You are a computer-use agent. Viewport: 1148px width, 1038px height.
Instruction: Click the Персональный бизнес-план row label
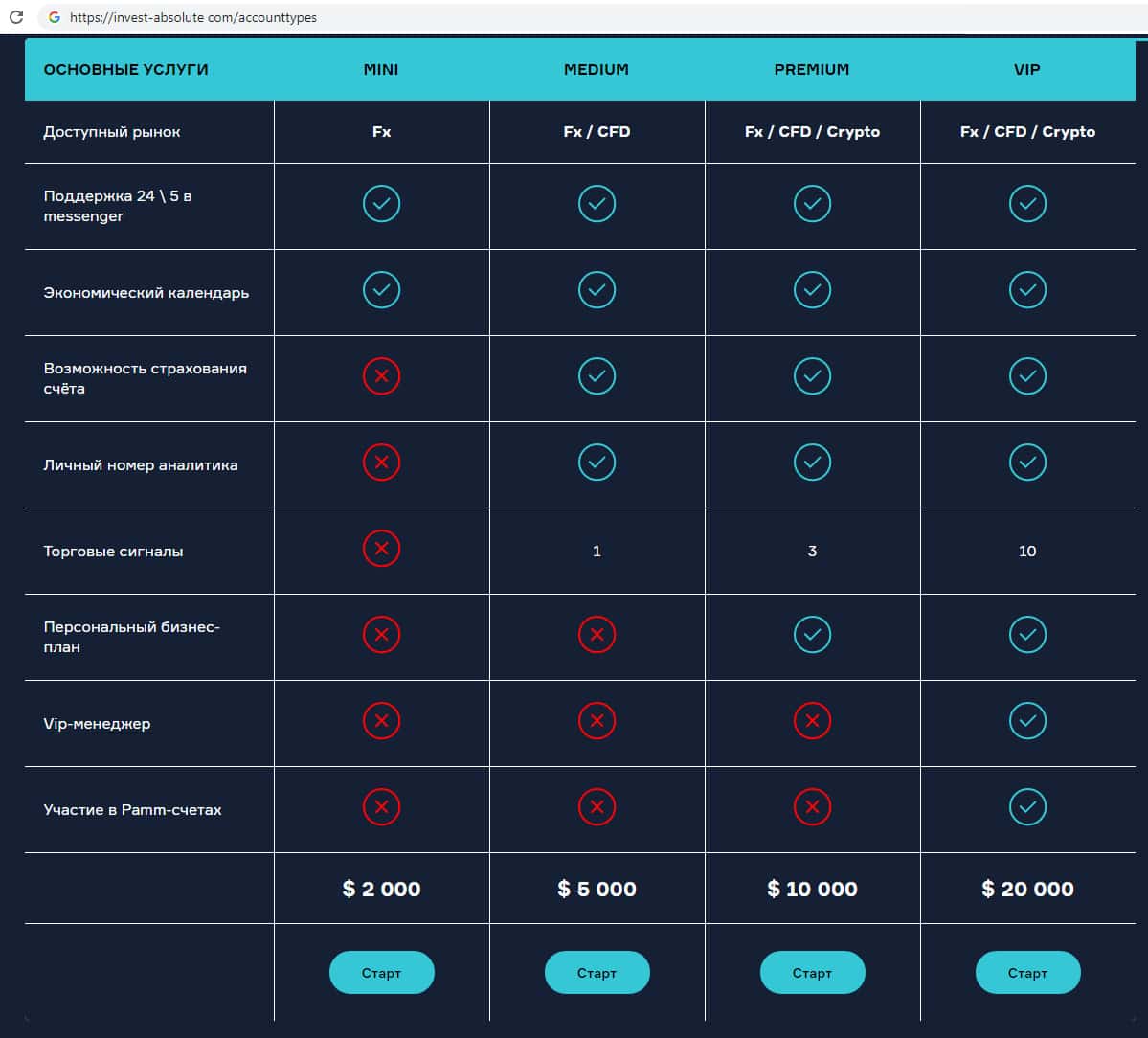132,637
